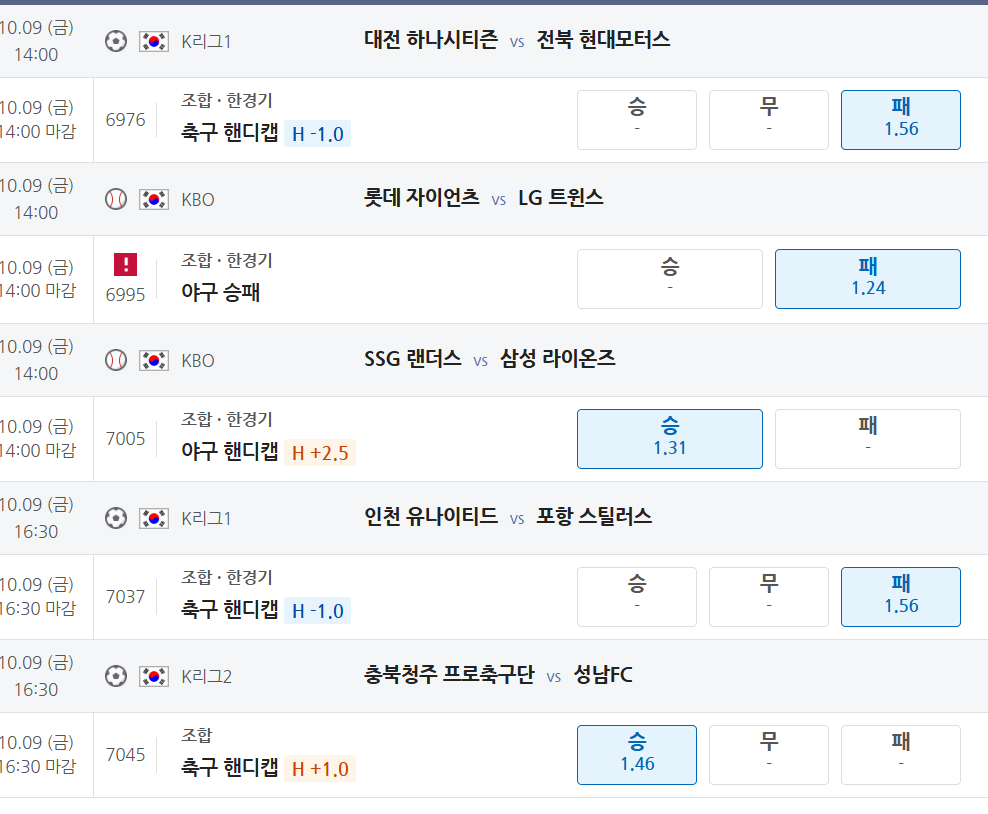Screen dimensions: 988x814
Task: Select 무 draw option for game 7037
Action: pos(769,597)
